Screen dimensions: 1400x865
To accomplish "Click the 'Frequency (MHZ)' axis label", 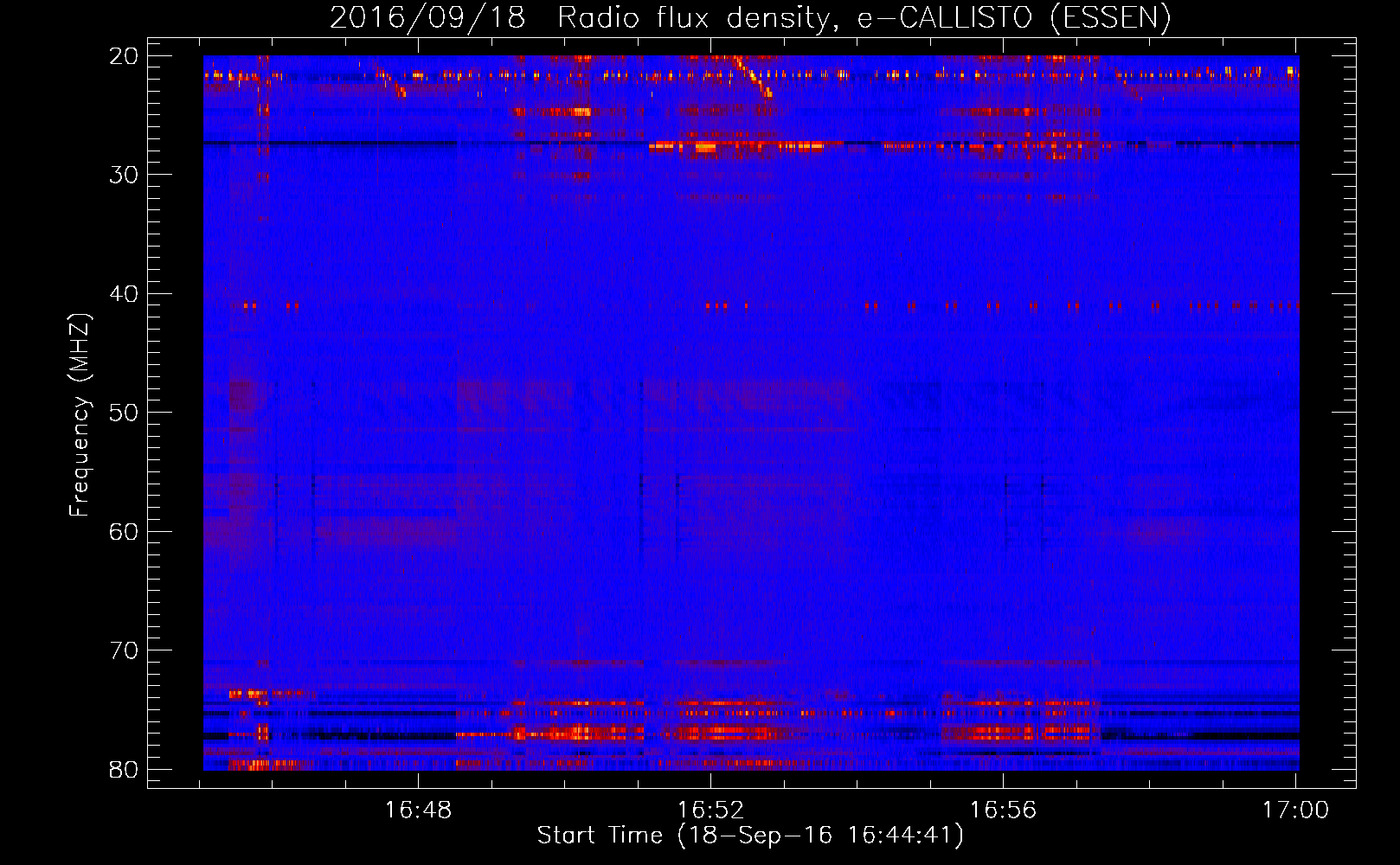I will 80,415.
